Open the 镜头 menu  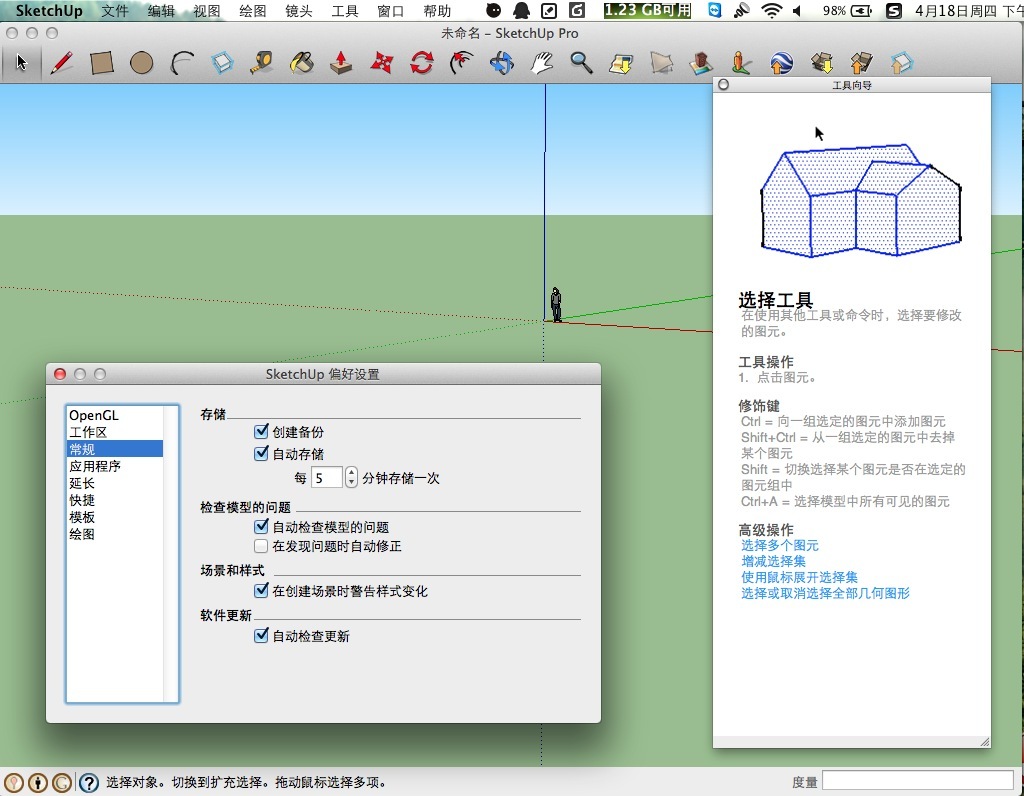click(298, 11)
